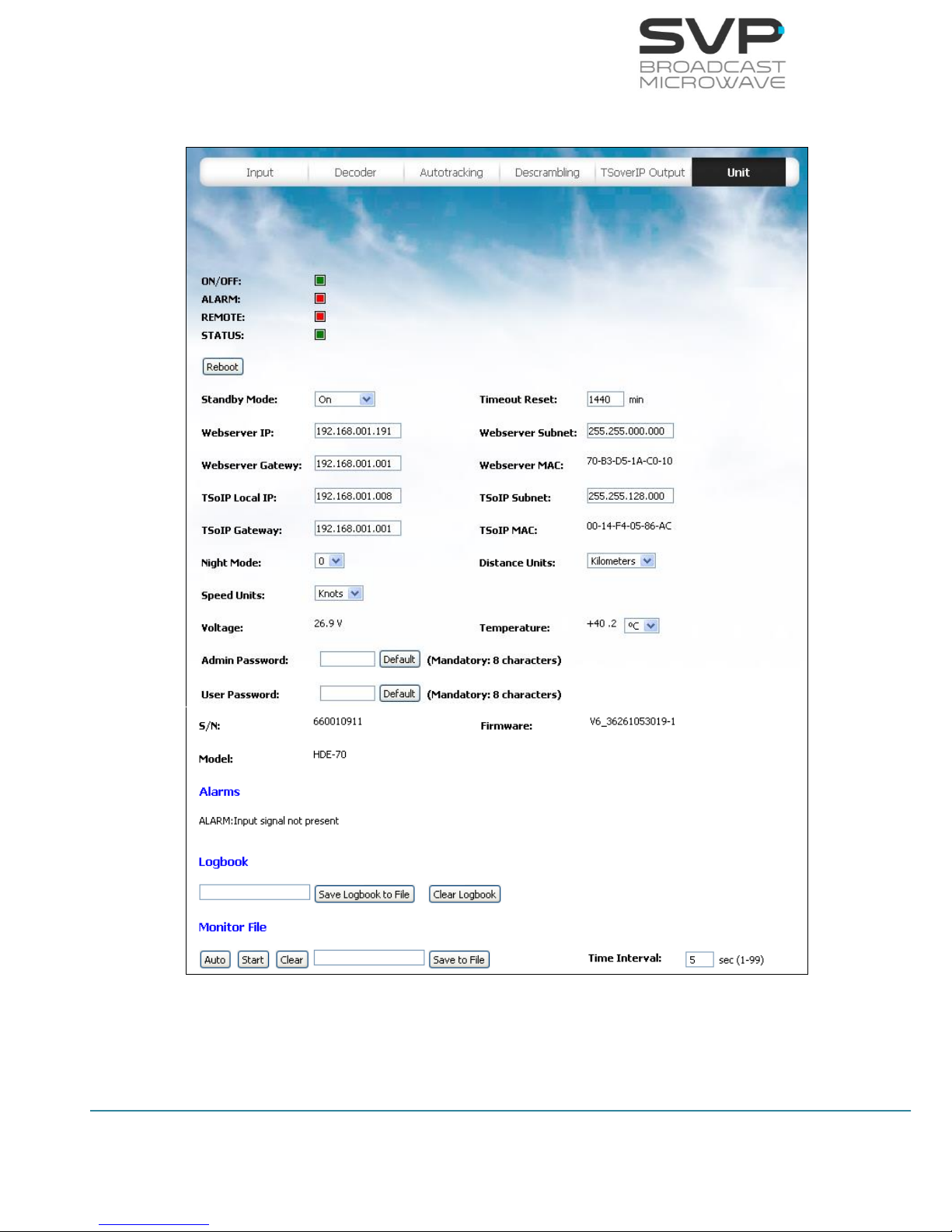
Task: Click the Auto monitor button
Action: click(215, 960)
